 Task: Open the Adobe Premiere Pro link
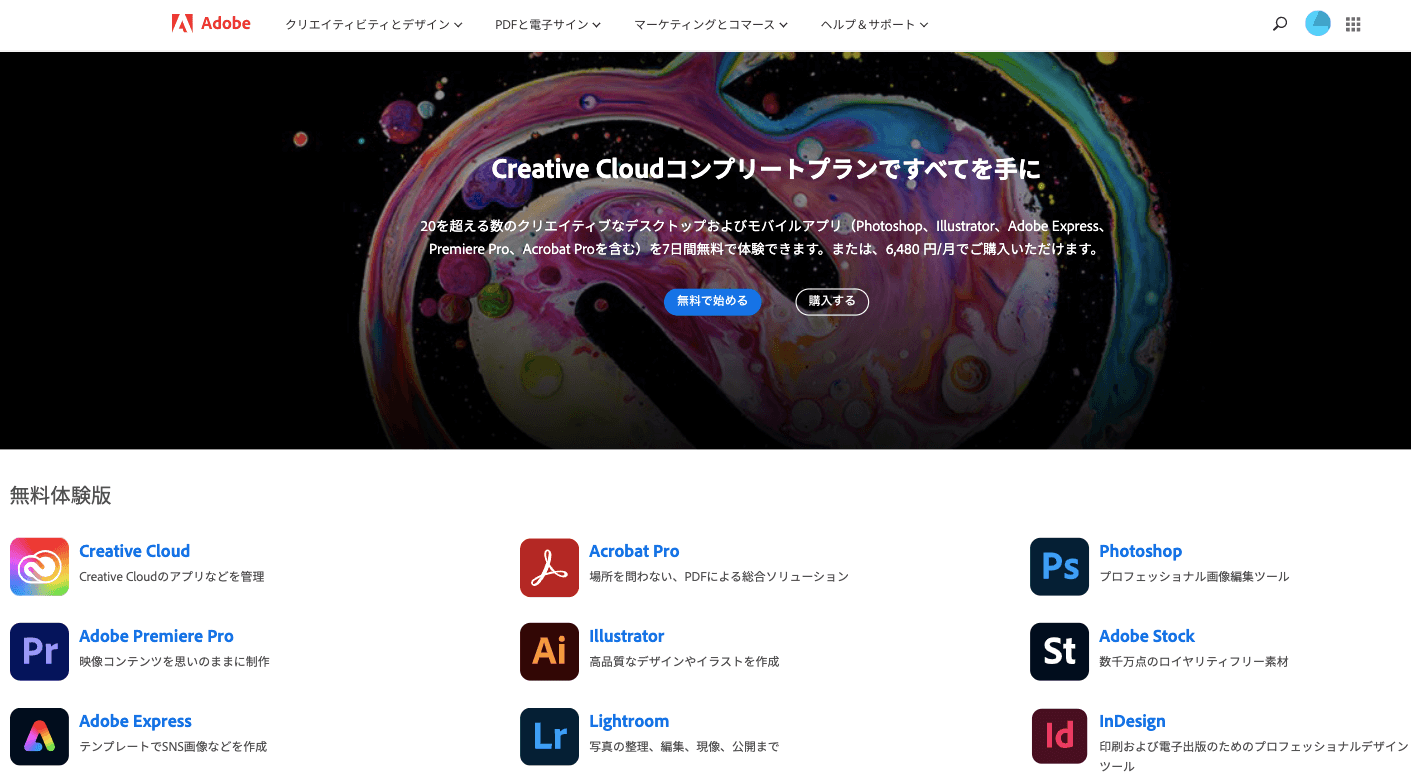[x=156, y=636]
